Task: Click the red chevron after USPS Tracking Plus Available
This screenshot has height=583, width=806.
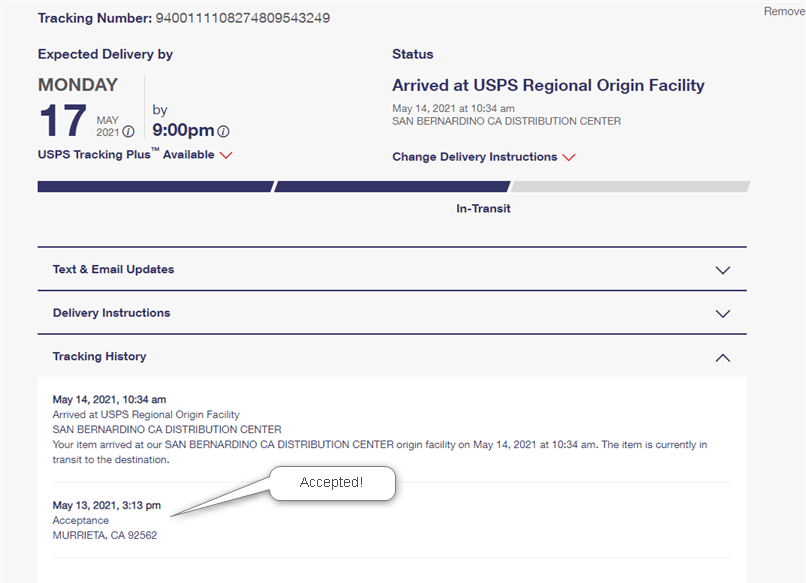Action: coord(225,155)
